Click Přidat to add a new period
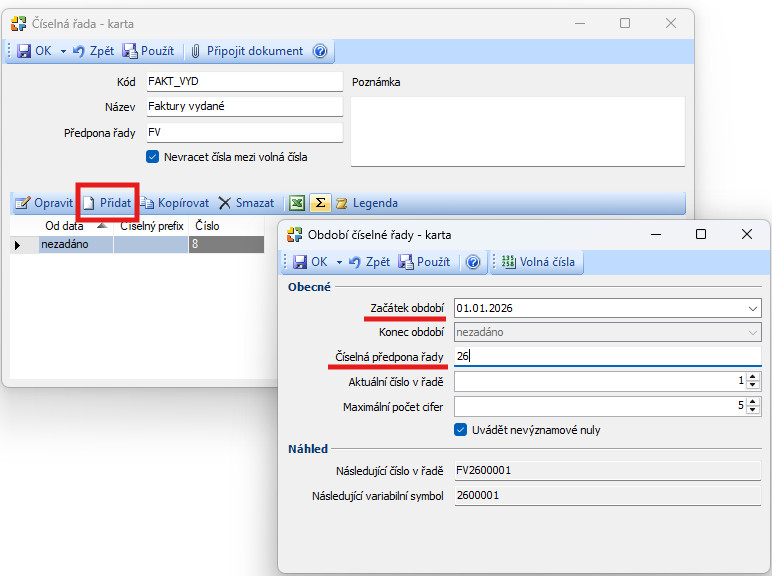The image size is (772, 576). pos(107,203)
